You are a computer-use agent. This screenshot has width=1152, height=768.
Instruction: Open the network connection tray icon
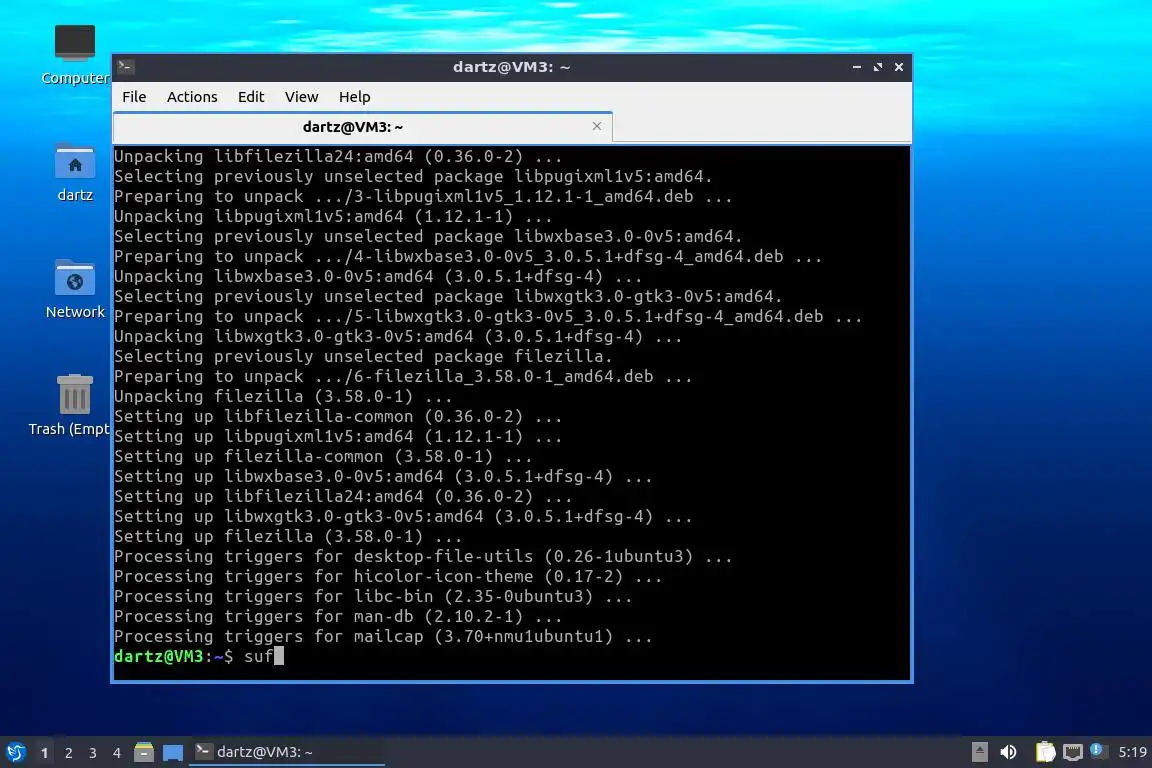(1073, 752)
